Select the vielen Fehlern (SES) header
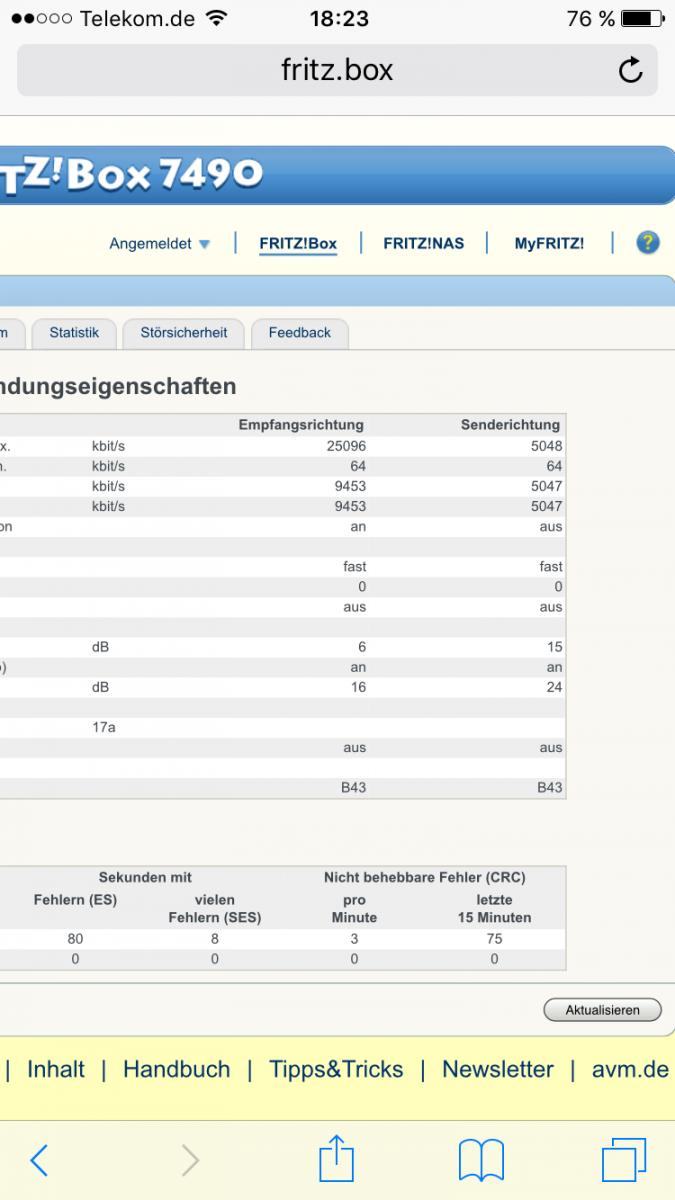 click(x=215, y=908)
